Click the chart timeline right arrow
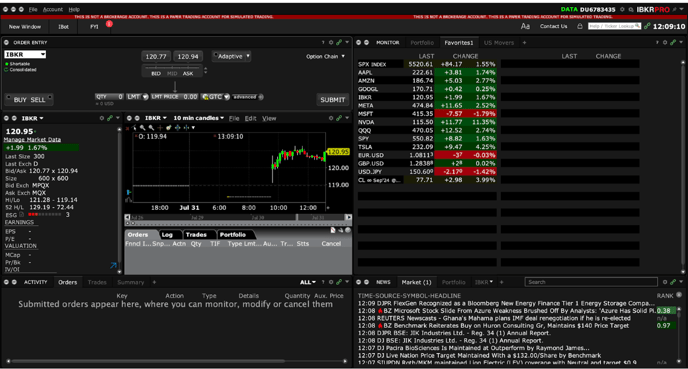 (348, 217)
